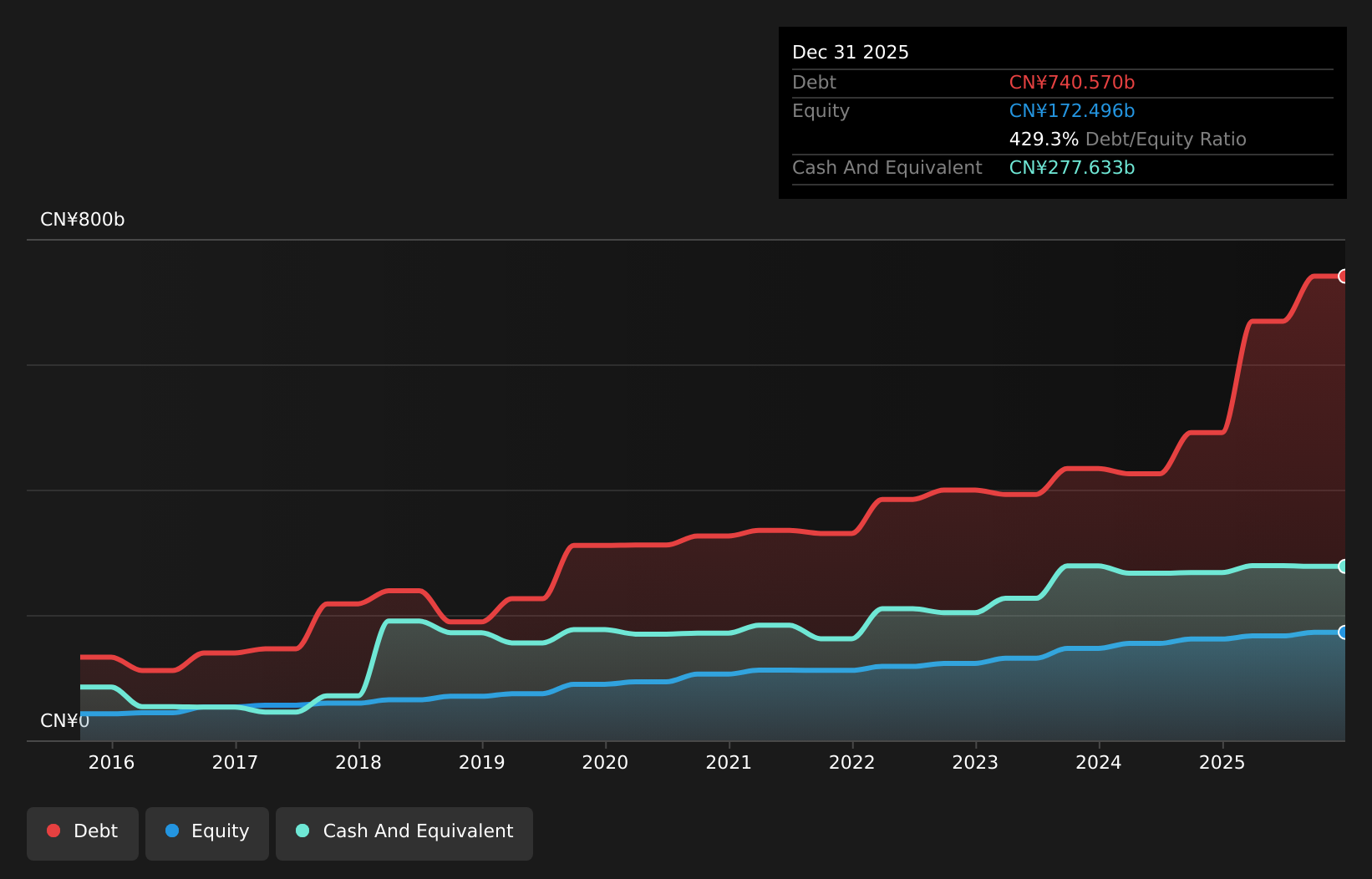Click the Dec 31 2025 tooltip date

pos(851,53)
